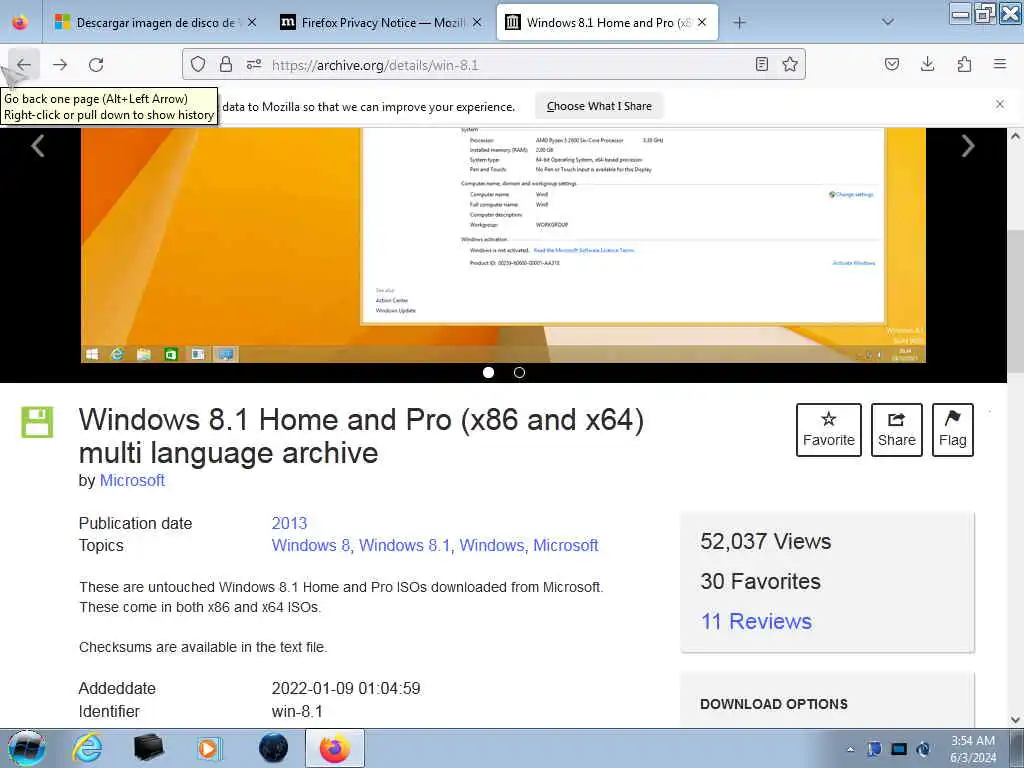Click the Addeddate value 2022-01-09 01:04:59
Screen dimensions: 1024x768
point(346,688)
